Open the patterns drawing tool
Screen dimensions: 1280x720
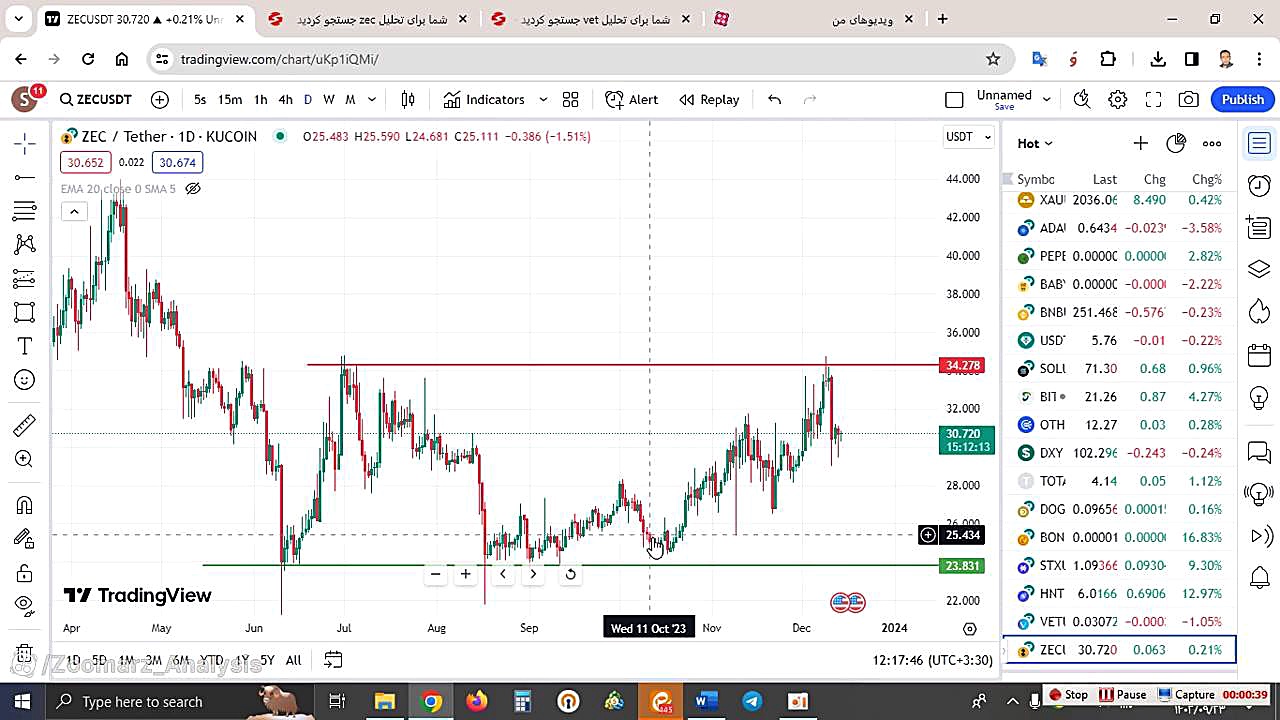click(x=25, y=245)
